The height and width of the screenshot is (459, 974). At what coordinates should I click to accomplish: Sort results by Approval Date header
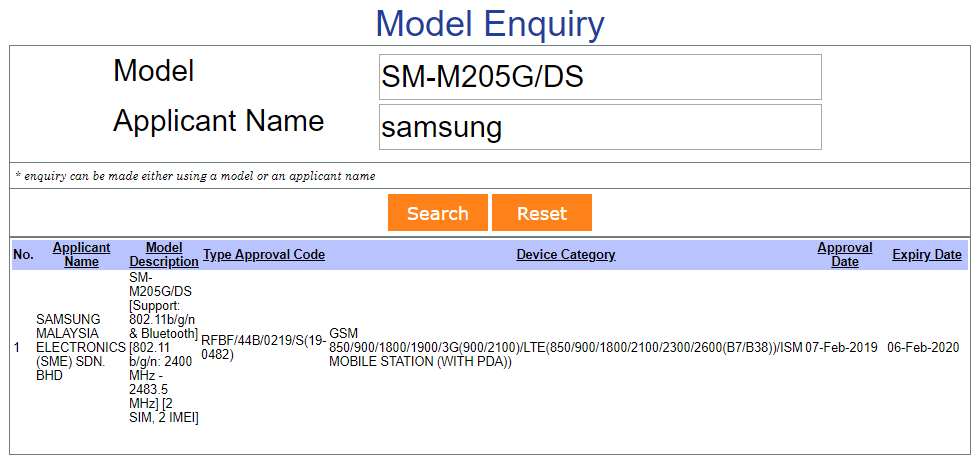point(844,255)
